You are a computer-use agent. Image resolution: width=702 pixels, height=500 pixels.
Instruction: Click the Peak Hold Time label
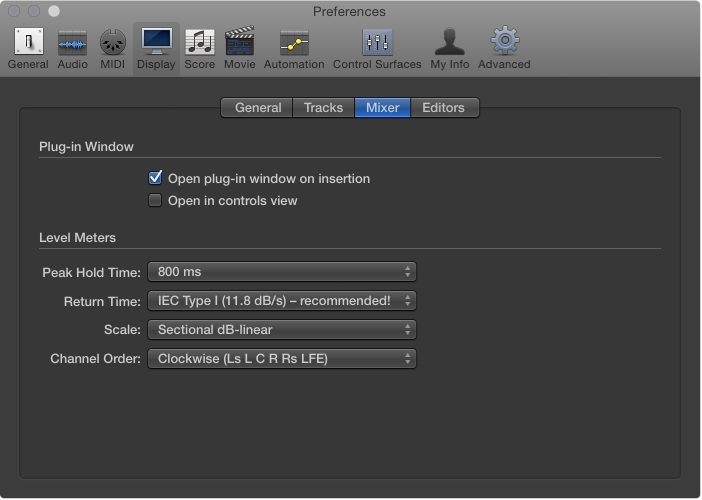pyautogui.click(x=91, y=273)
